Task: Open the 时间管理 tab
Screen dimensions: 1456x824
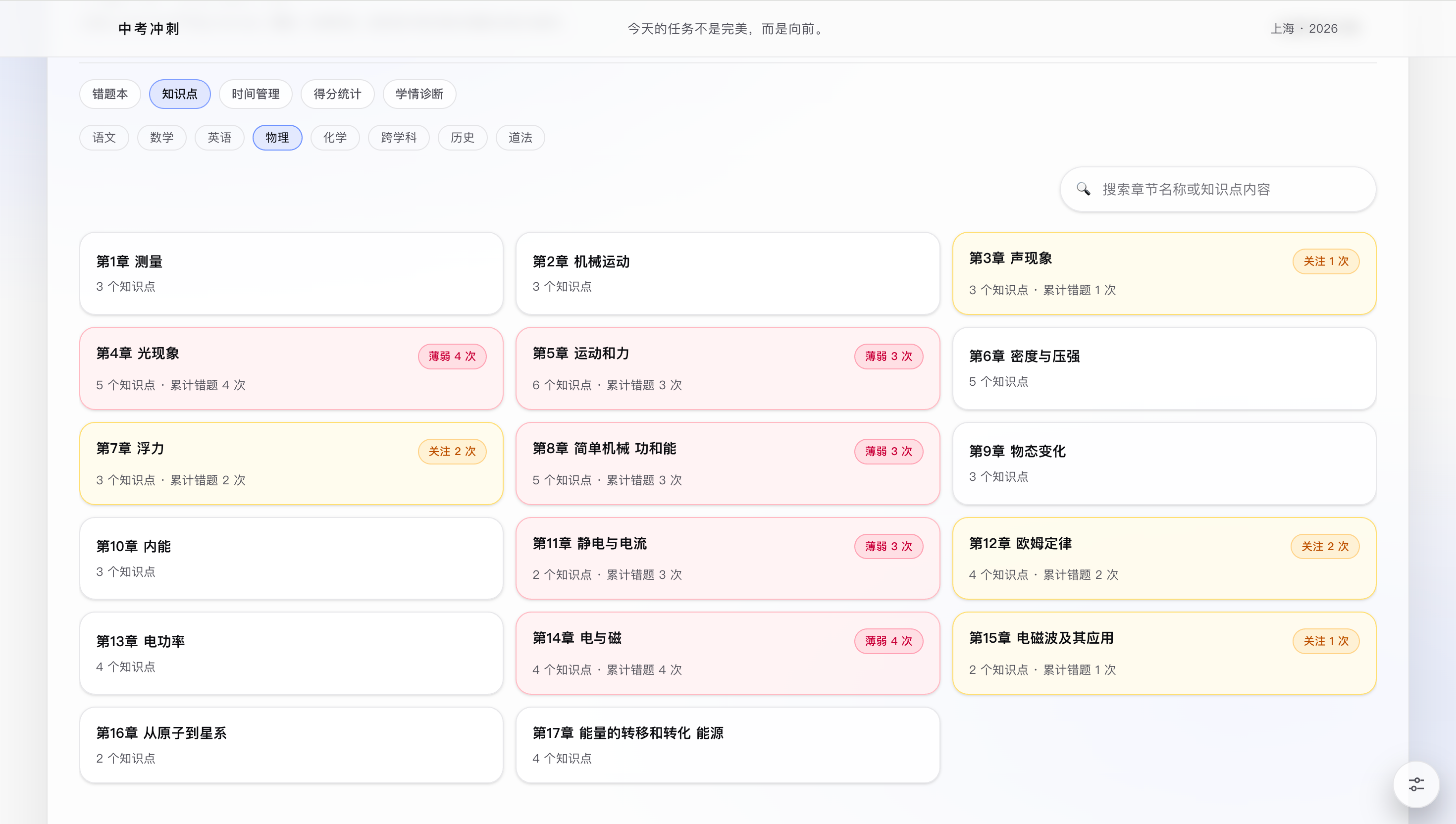Action: point(256,94)
